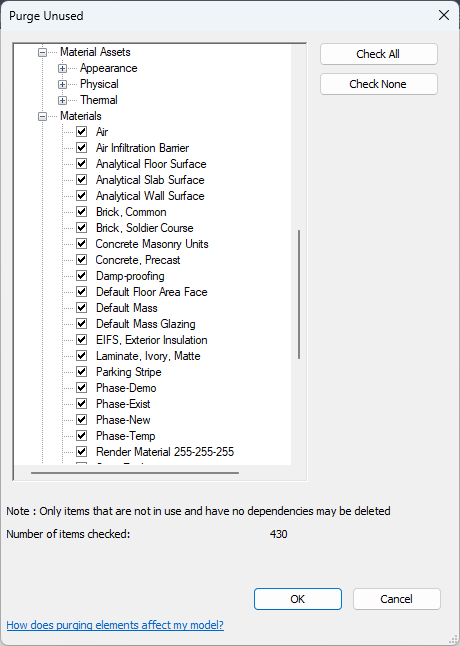Collapse the Material Assets node
The width and height of the screenshot is (460, 646).
pyautogui.click(x=42, y=52)
